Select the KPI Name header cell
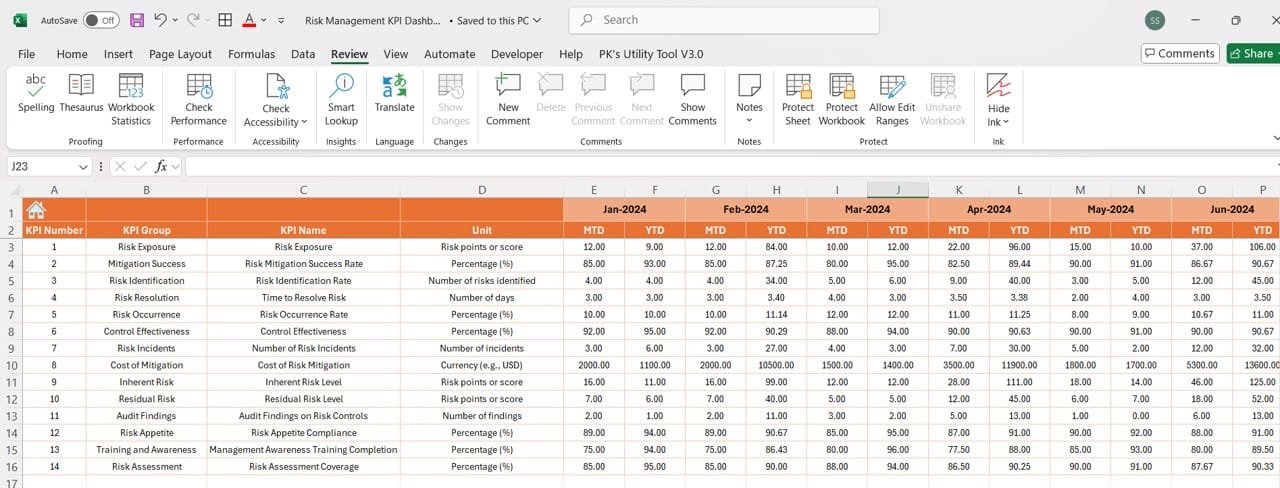1280x488 pixels. (x=303, y=230)
